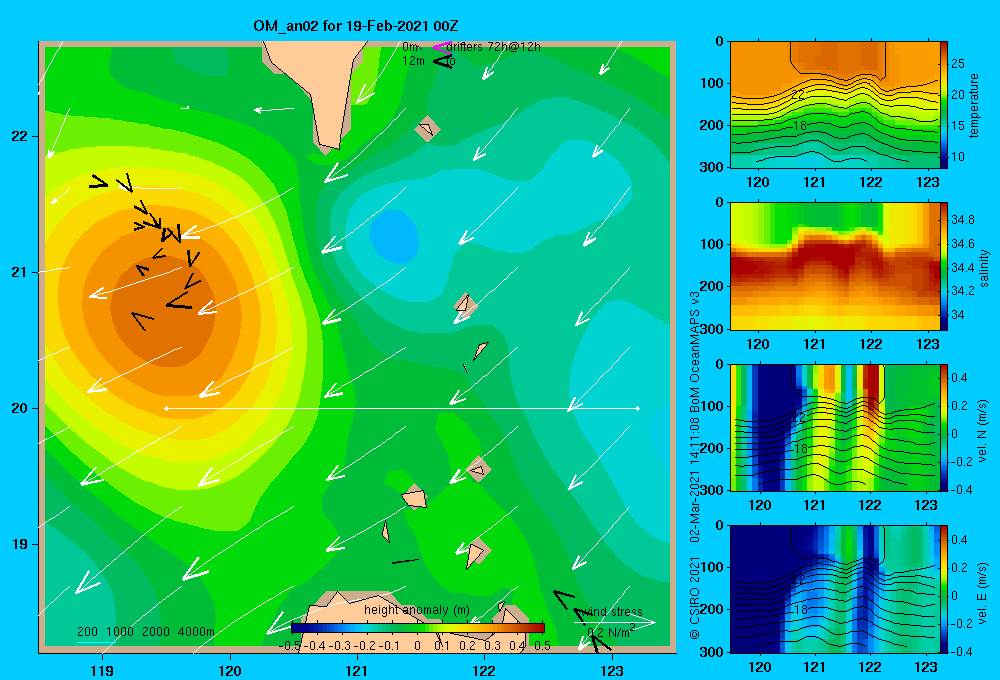Click longitude label 121 on main map axis
Viewport: 1000px width, 680px height.
click(x=357, y=670)
